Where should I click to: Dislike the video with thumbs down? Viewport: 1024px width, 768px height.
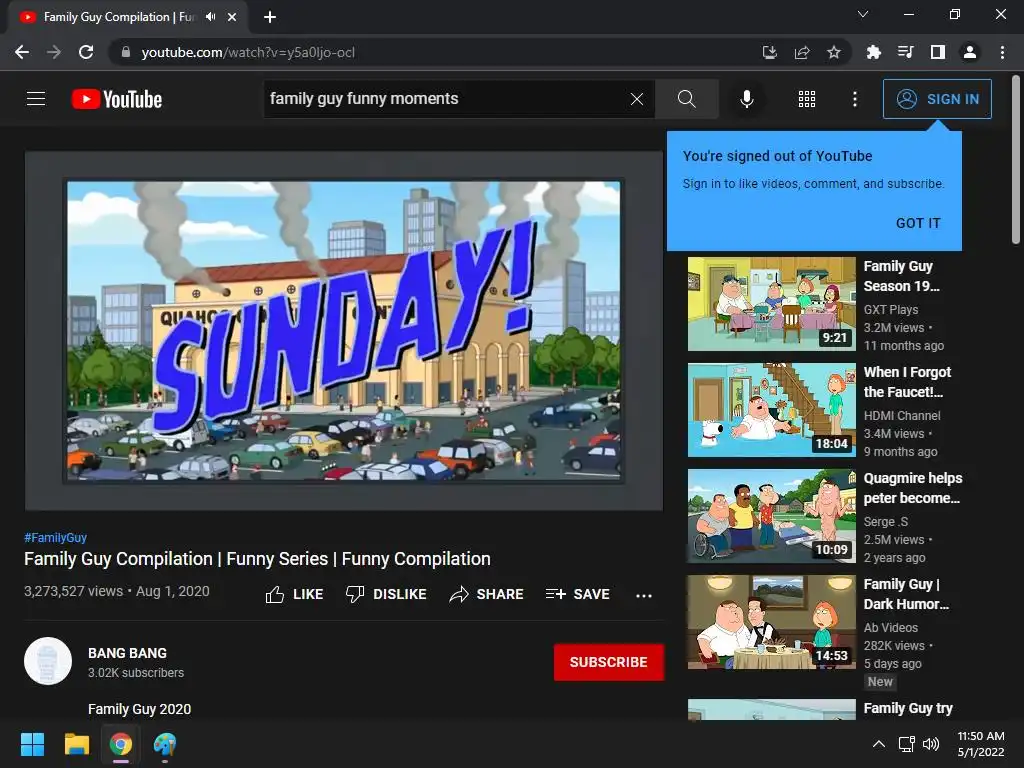click(x=386, y=594)
